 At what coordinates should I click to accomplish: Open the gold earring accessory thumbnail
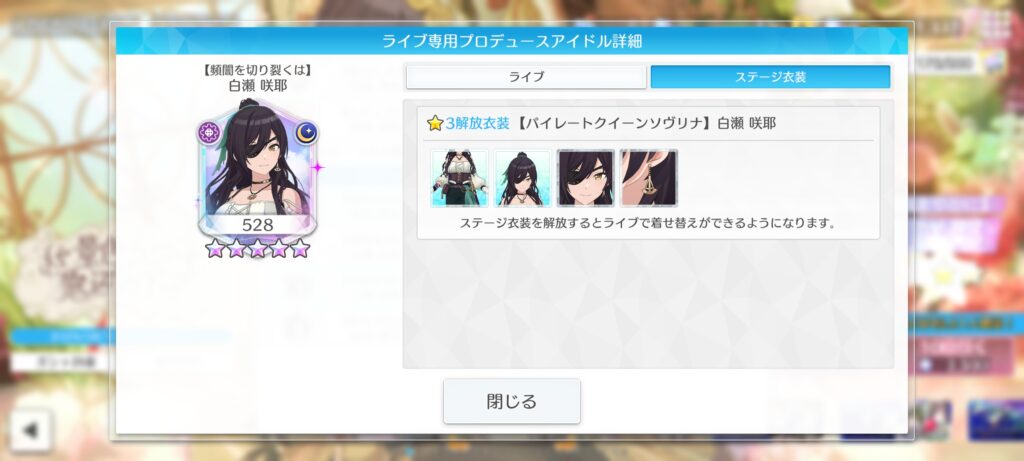click(x=648, y=178)
